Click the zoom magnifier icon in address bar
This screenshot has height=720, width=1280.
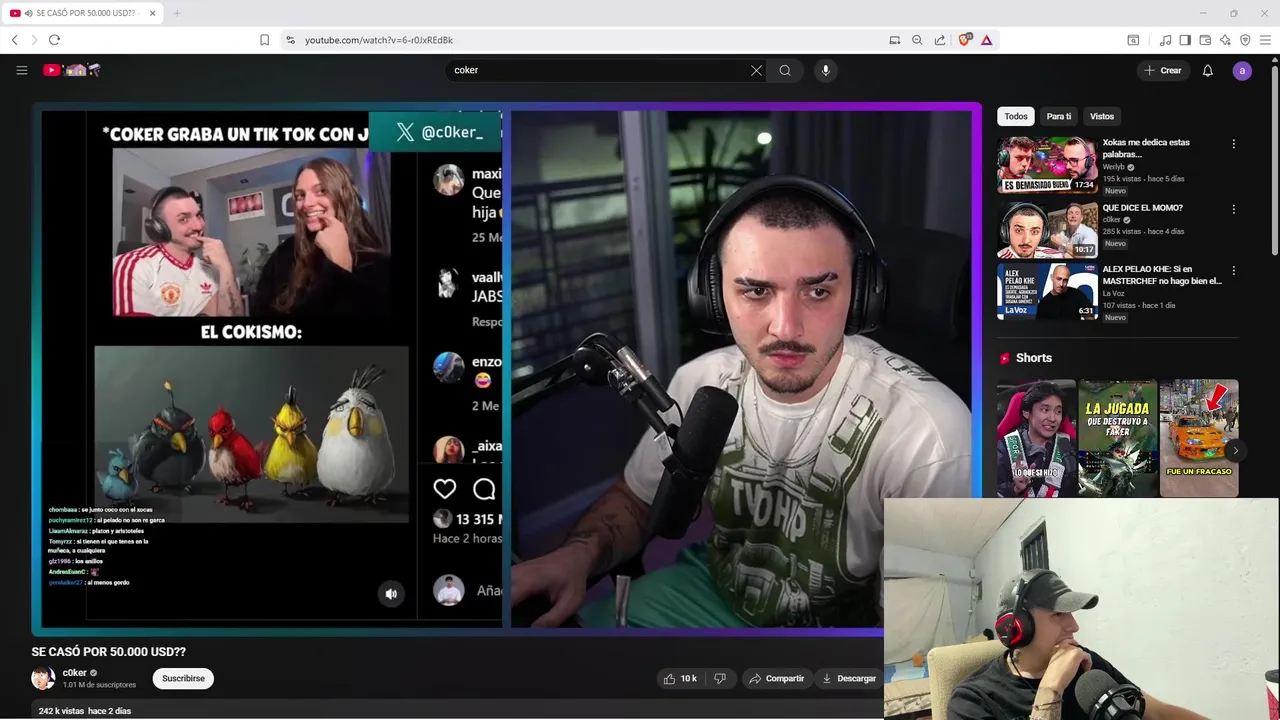(x=917, y=40)
